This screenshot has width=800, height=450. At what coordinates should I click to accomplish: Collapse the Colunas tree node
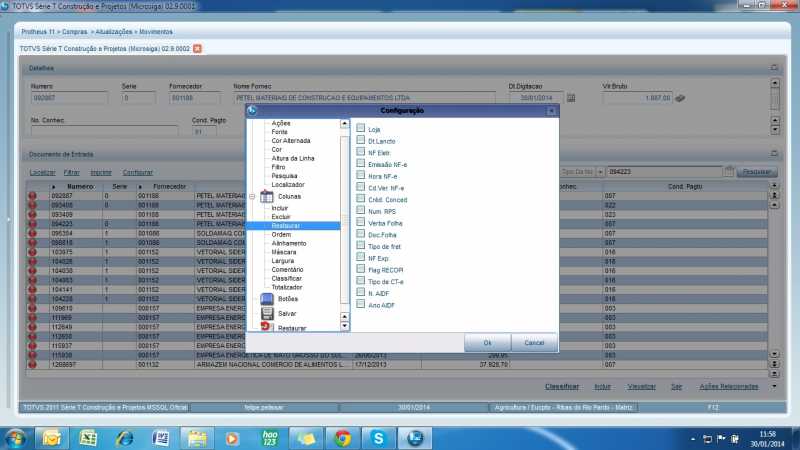coord(252,196)
